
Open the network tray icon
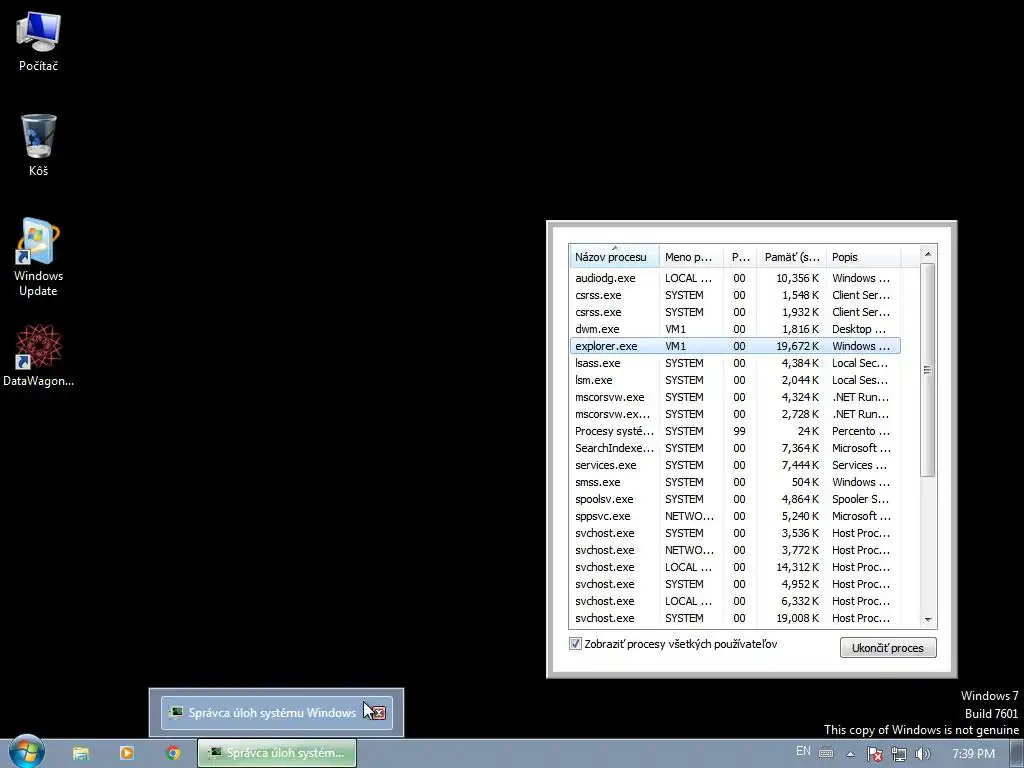(x=899, y=754)
